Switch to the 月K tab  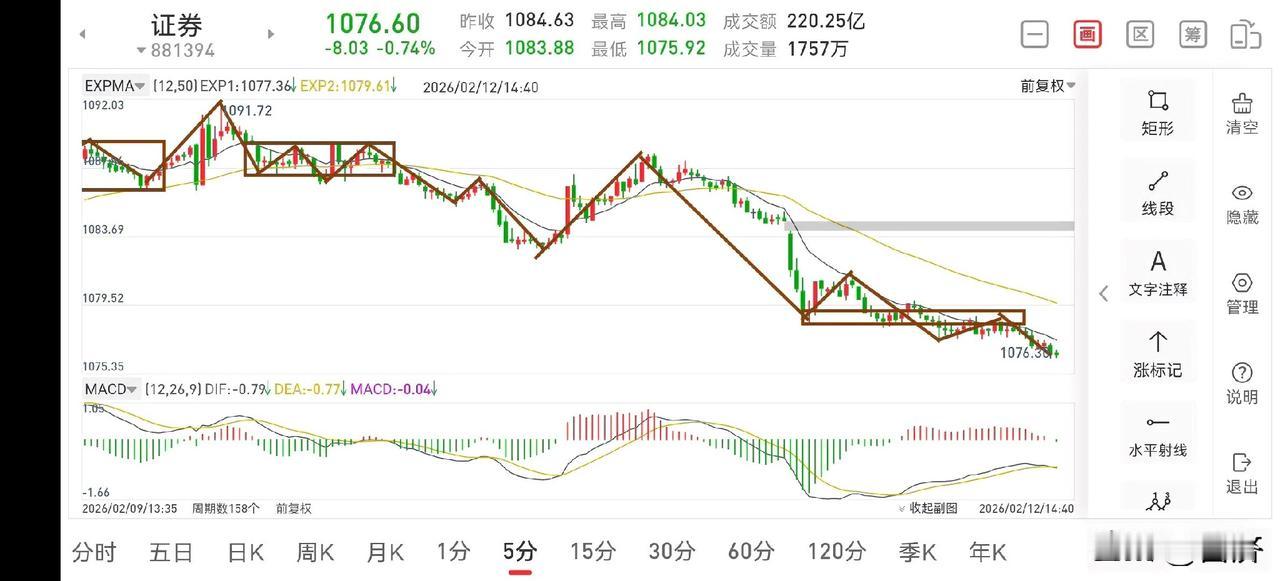pyautogui.click(x=385, y=551)
